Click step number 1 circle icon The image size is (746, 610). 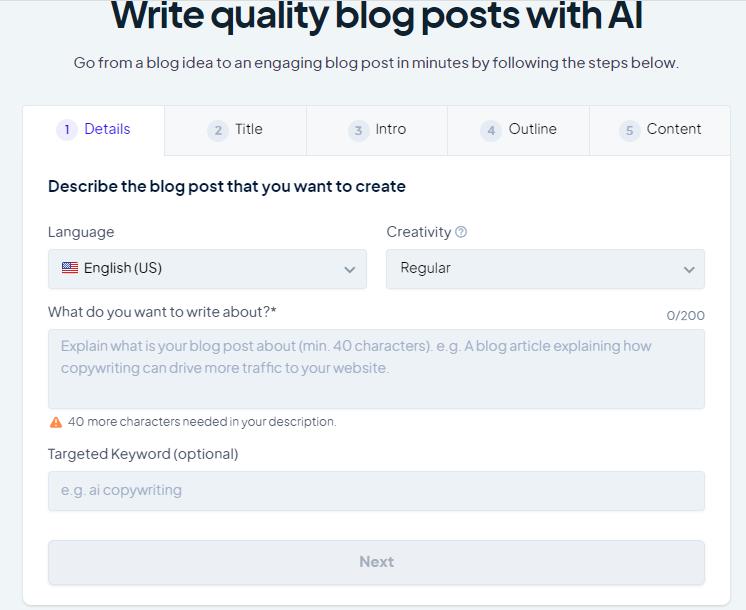point(67,129)
